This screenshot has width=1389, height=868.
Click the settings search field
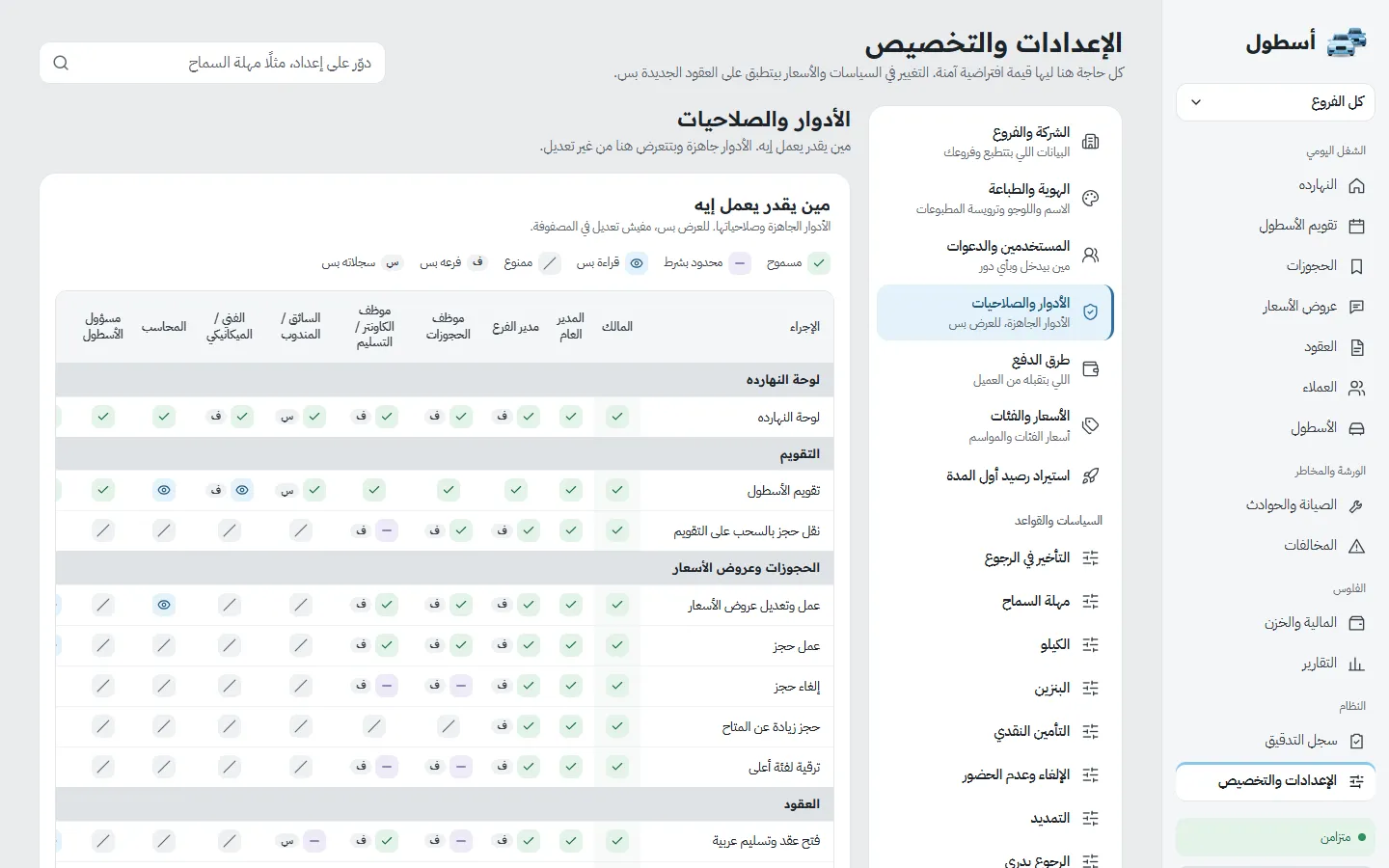click(212, 63)
